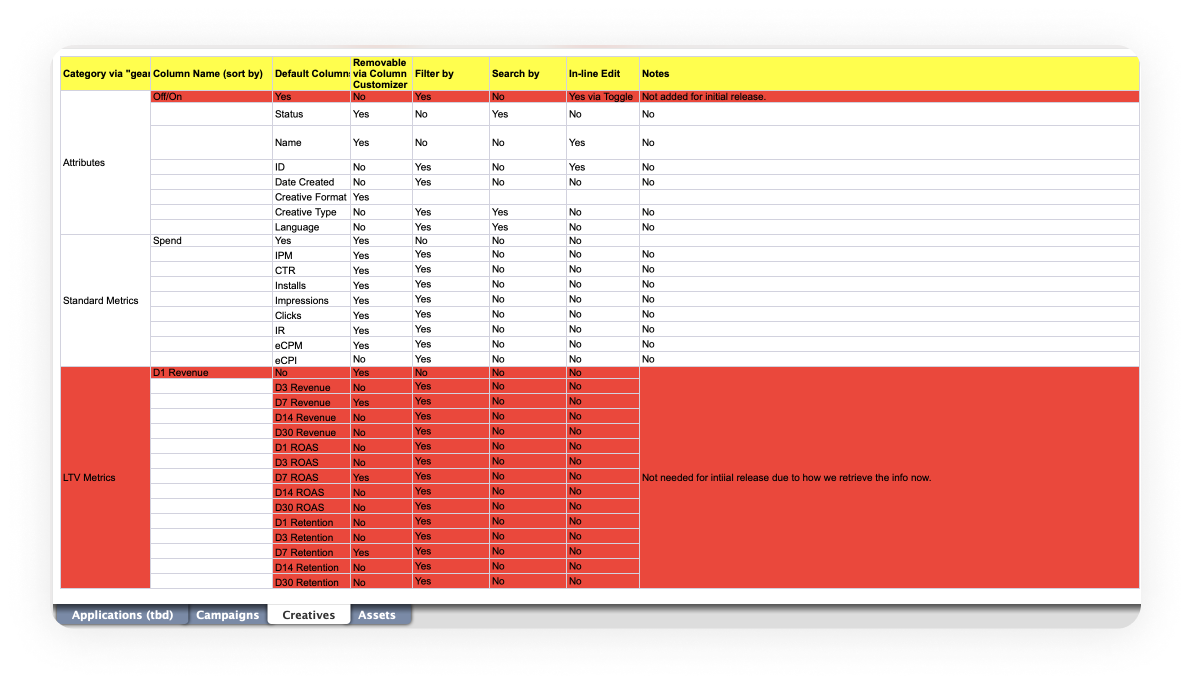Select 'Yes' under Search by in Status row

coord(528,114)
